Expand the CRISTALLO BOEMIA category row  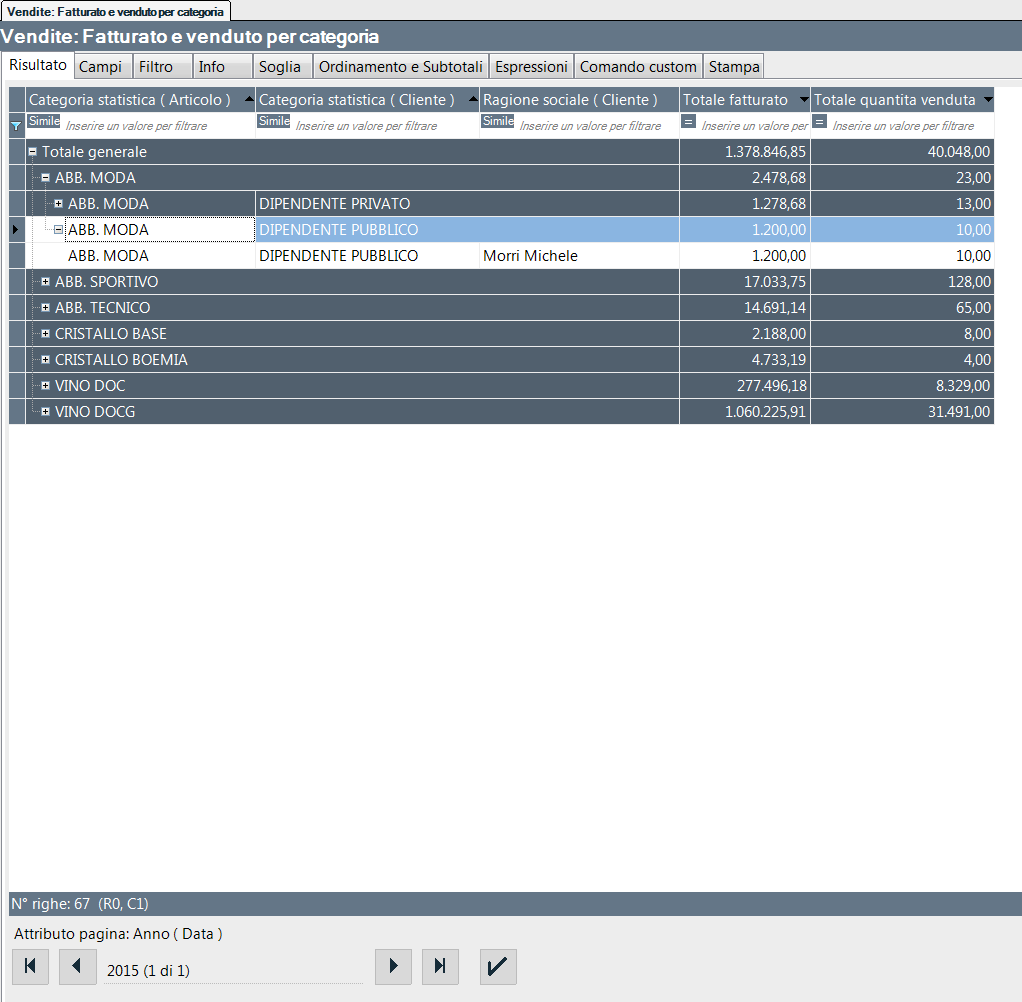coord(45,360)
